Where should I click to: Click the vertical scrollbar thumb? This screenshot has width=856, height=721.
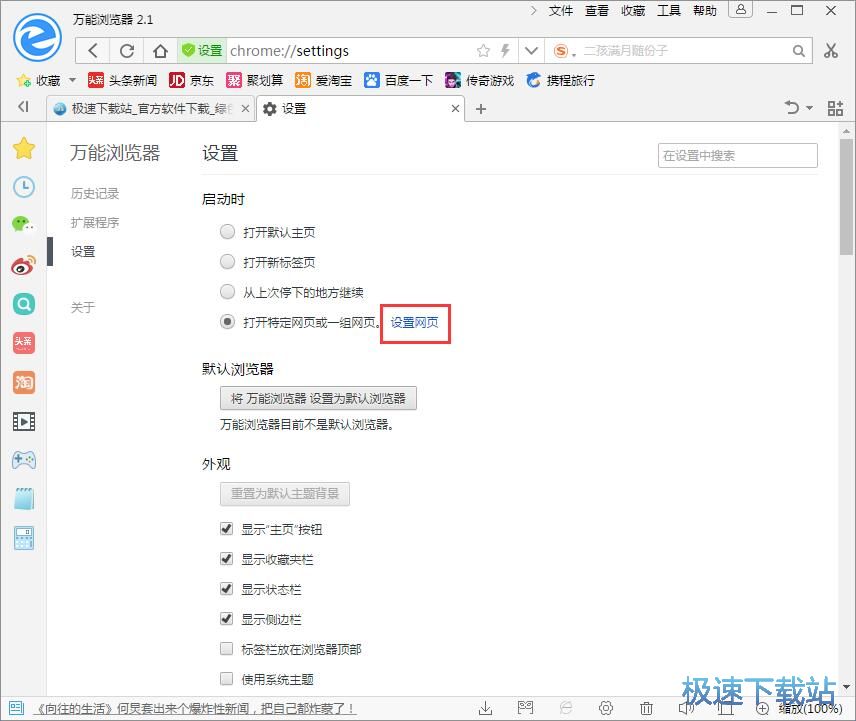point(846,196)
